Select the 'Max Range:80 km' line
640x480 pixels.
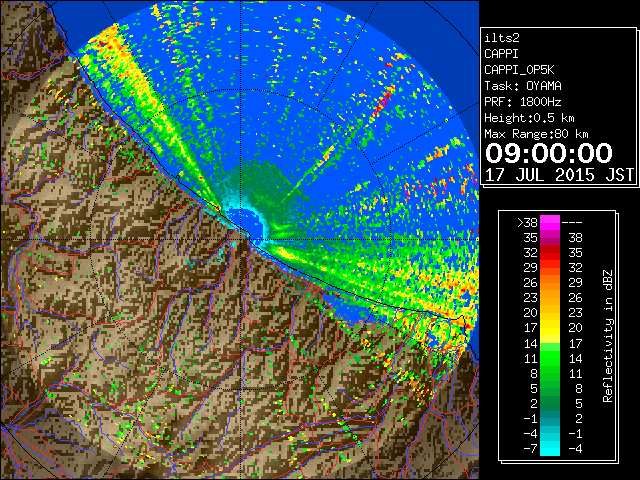click(x=536, y=134)
